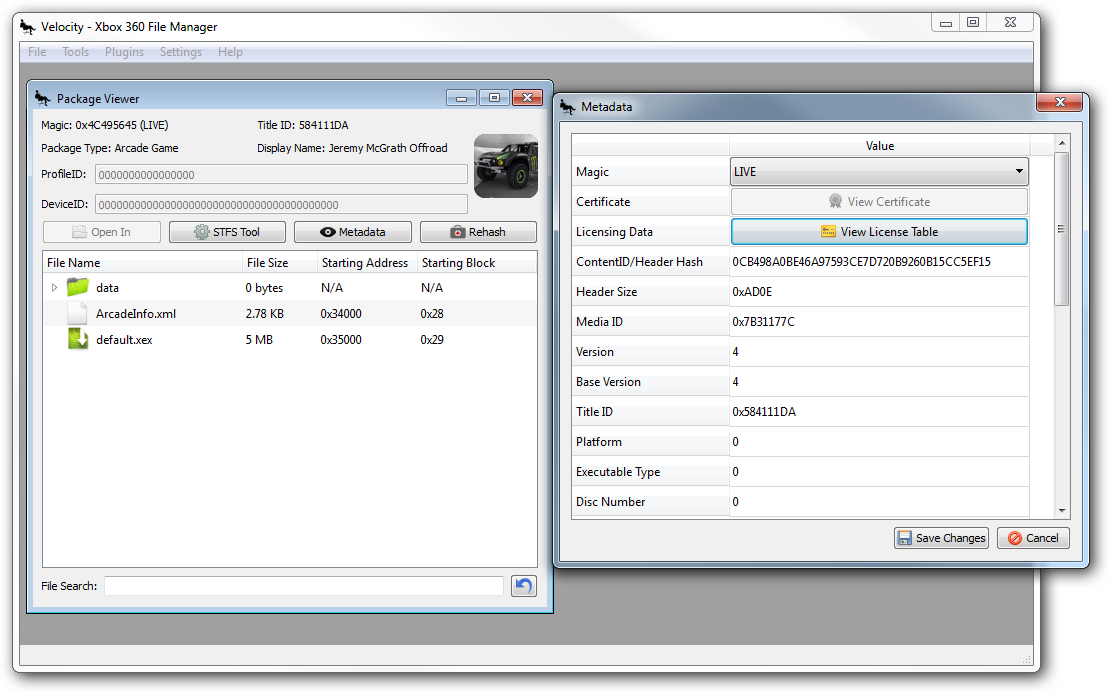Click the Base Version value cell

point(879,382)
